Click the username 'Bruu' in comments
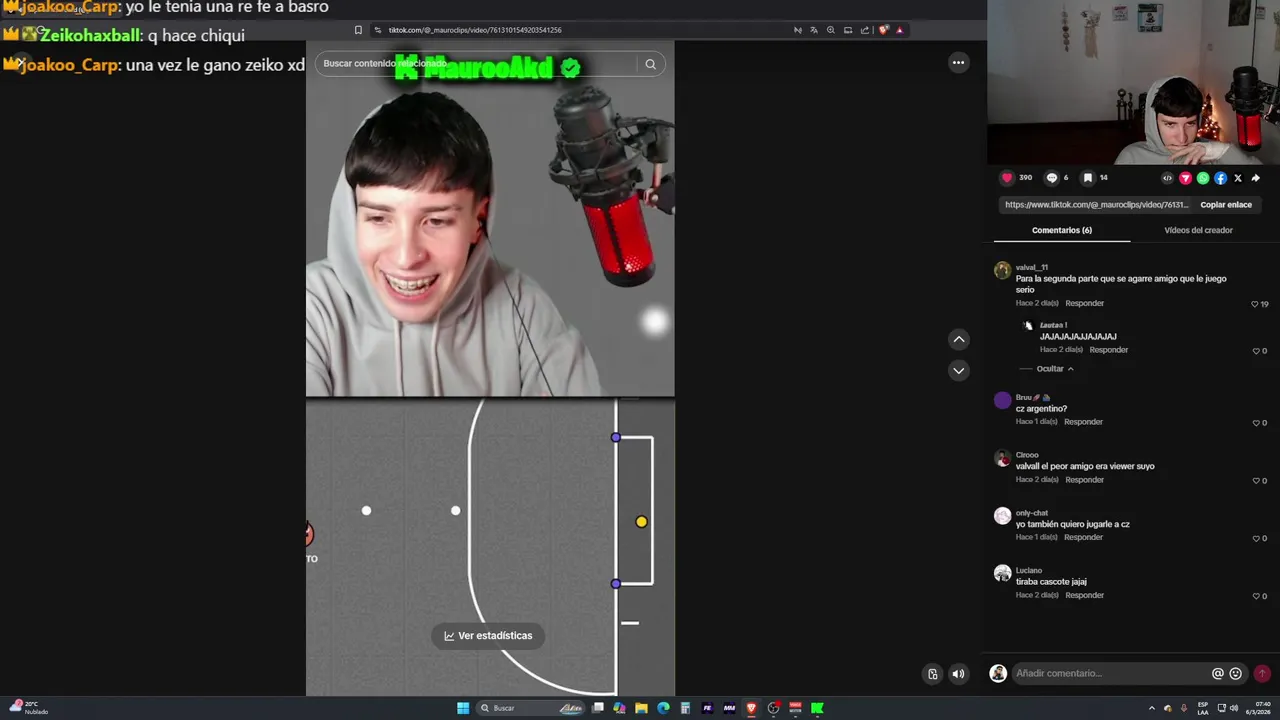The width and height of the screenshot is (1280, 720). pyautogui.click(x=1023, y=398)
